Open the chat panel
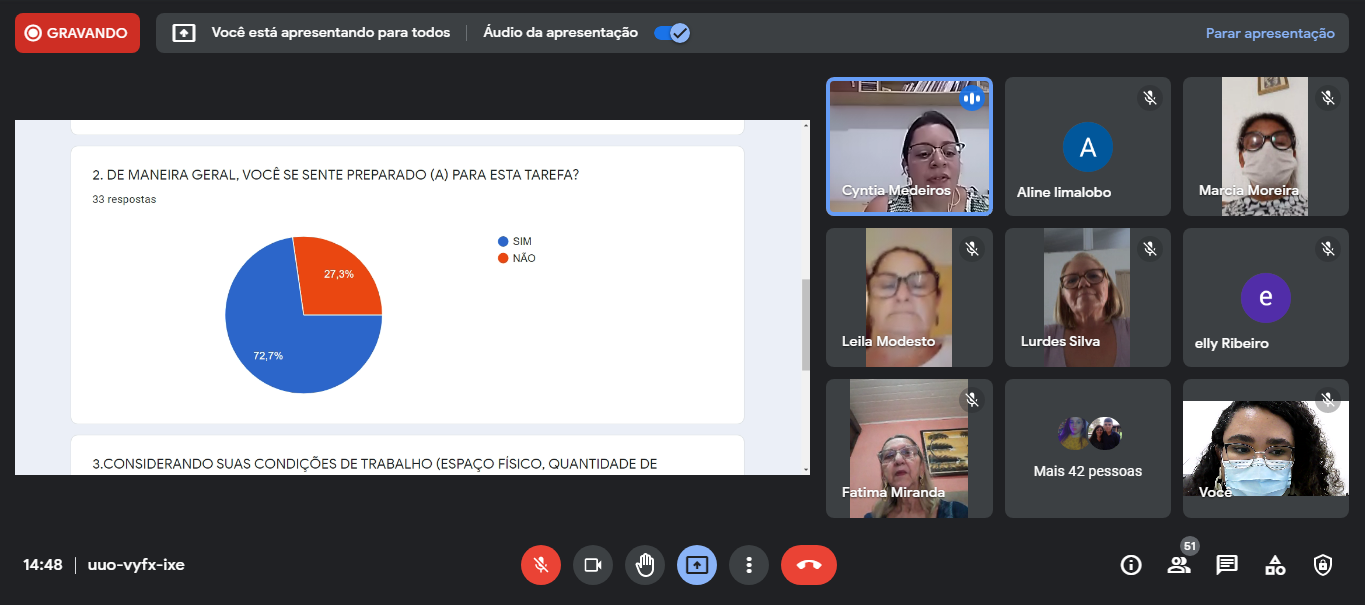This screenshot has height=605, width=1365. pos(1227,565)
